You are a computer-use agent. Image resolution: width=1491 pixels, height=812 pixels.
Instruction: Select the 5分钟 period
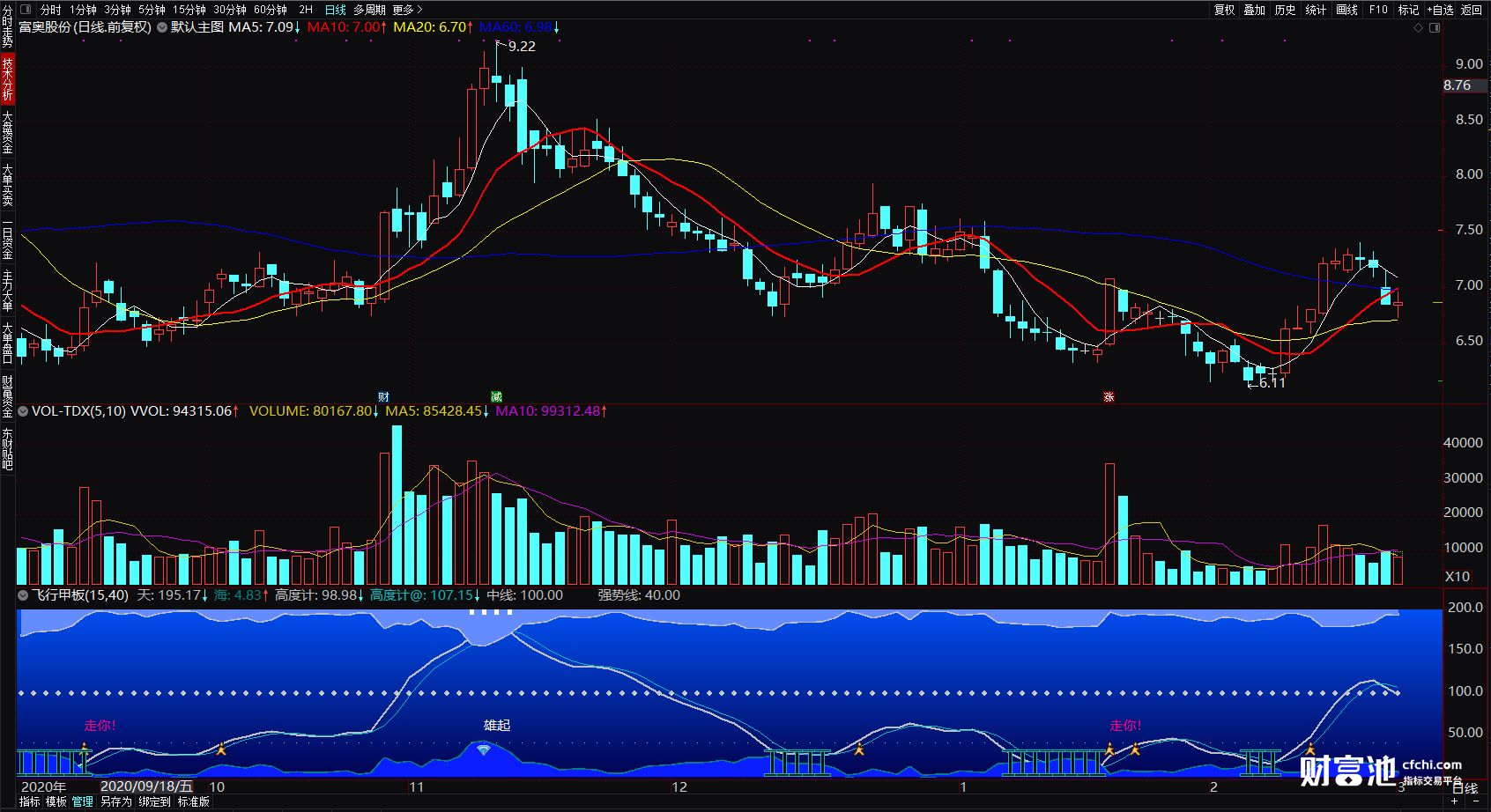(x=152, y=10)
